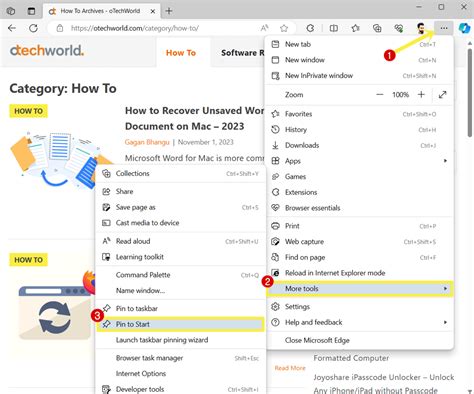Image resolution: width=474 pixels, height=394 pixels.
Task: Select Web capture menu entry
Action: [359, 242]
